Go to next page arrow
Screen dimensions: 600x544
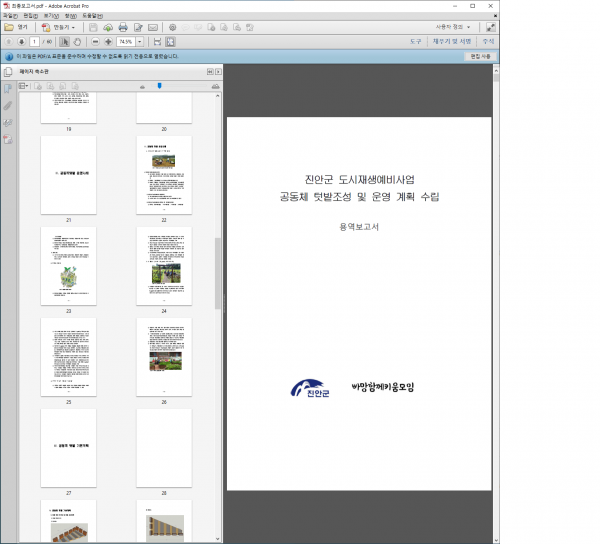pos(21,42)
